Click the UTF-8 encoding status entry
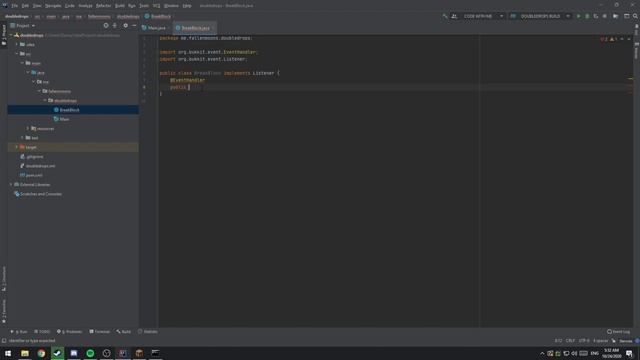This screenshot has width=640, height=360. tap(584, 340)
